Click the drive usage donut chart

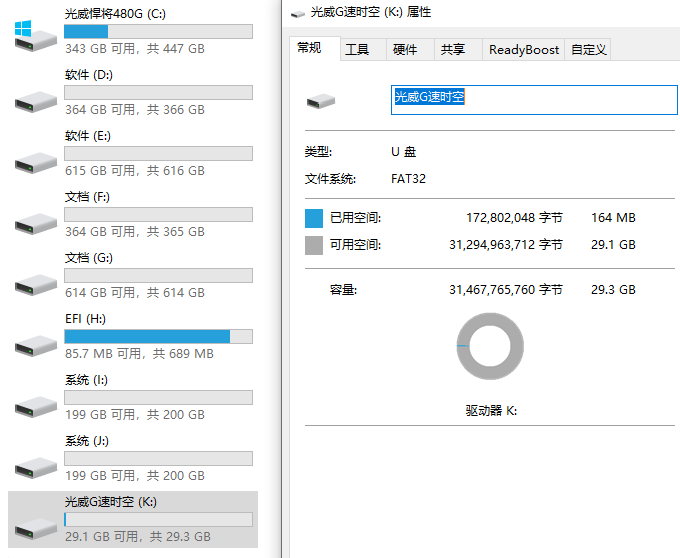pyautogui.click(x=490, y=346)
